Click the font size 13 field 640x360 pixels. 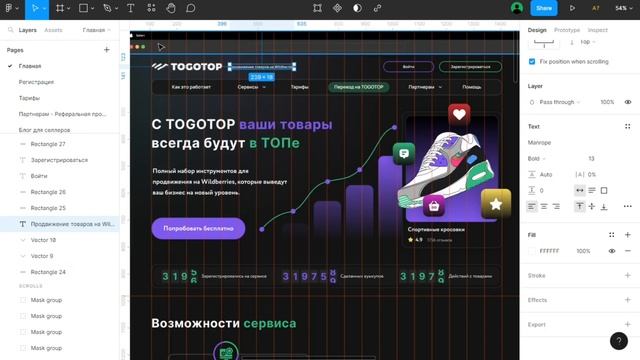point(591,158)
